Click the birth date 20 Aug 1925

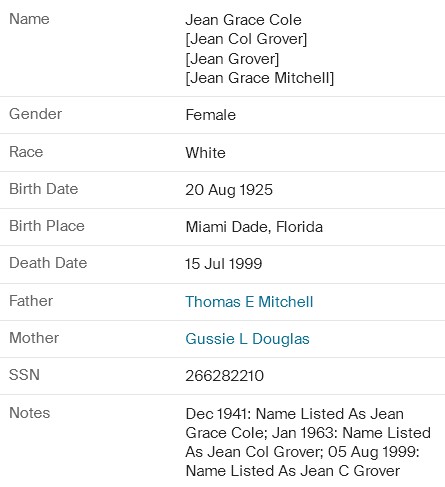click(x=229, y=190)
